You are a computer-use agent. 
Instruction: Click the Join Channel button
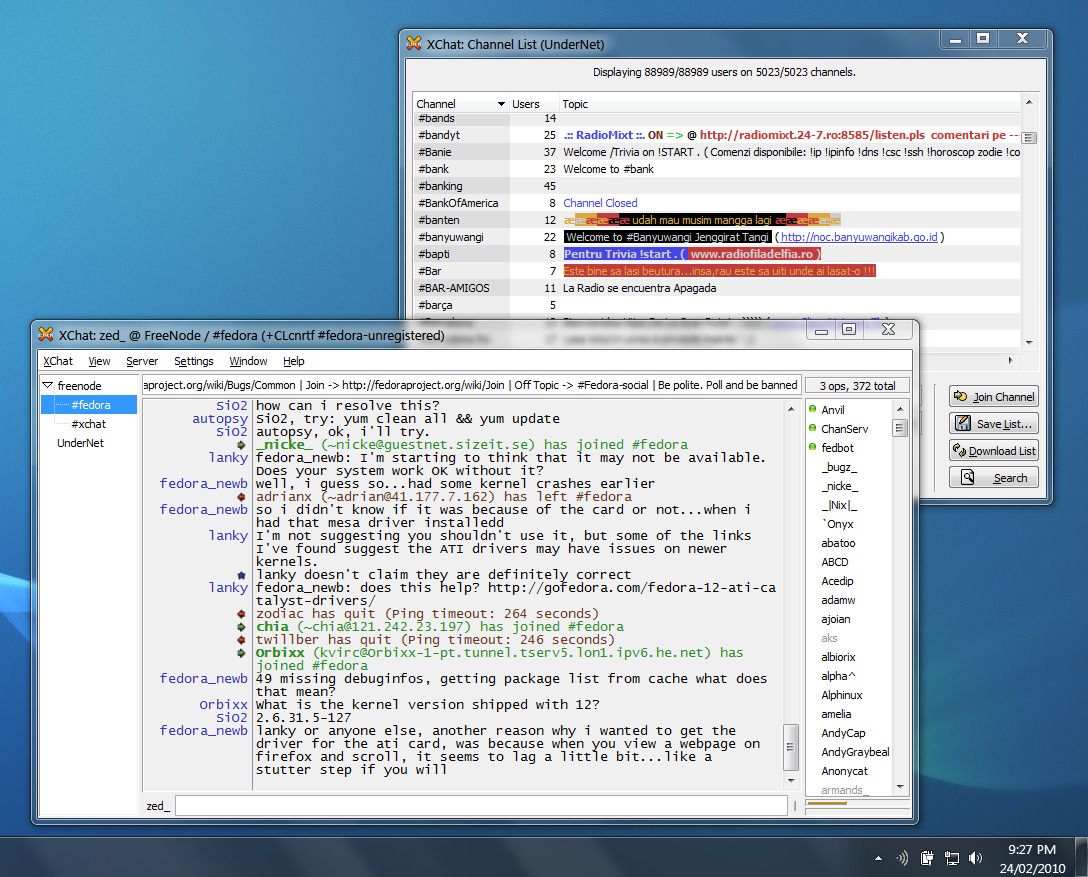993,396
